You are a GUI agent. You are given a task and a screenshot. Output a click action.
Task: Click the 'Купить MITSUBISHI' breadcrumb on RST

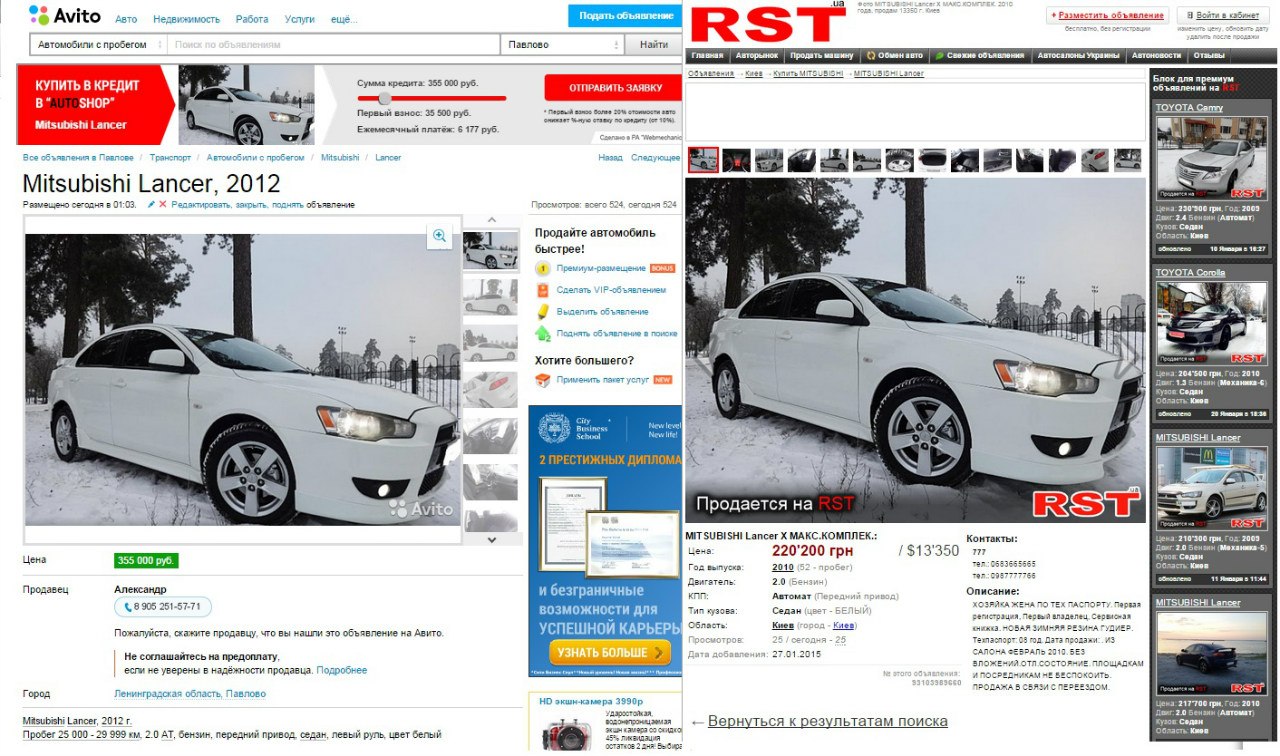coord(809,74)
